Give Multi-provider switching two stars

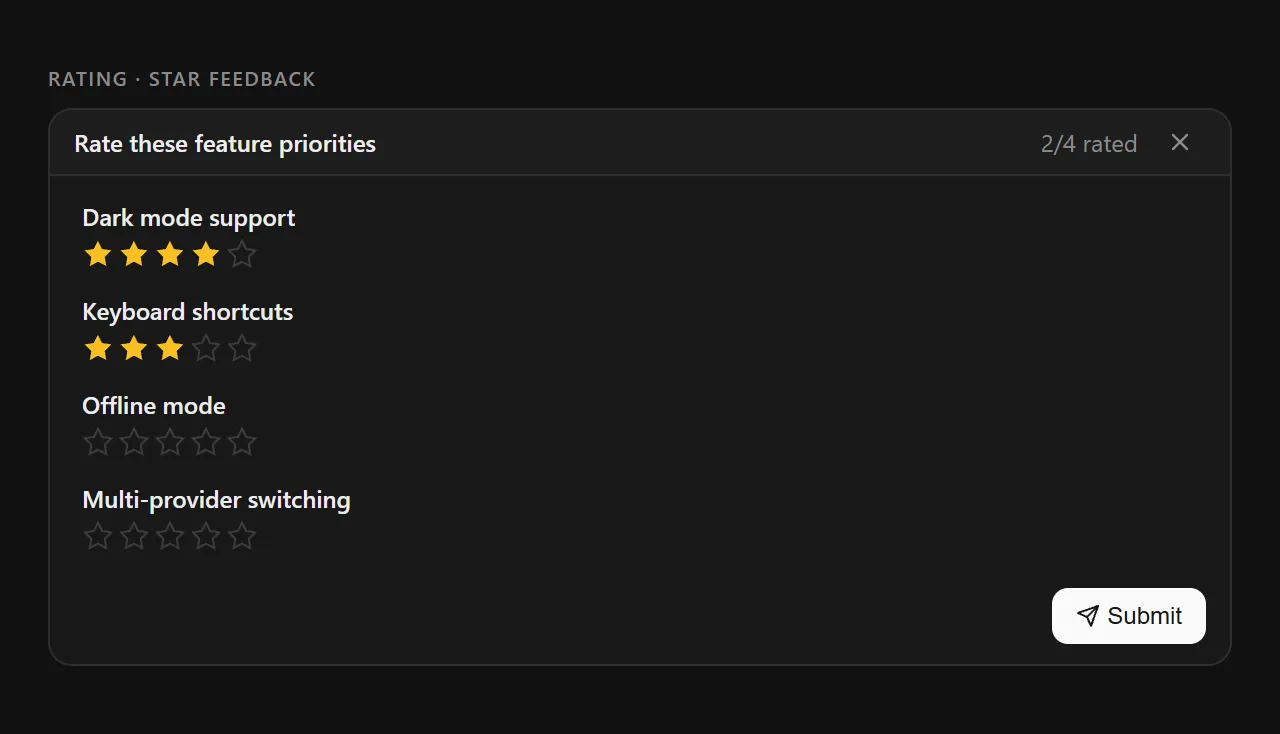pos(134,537)
